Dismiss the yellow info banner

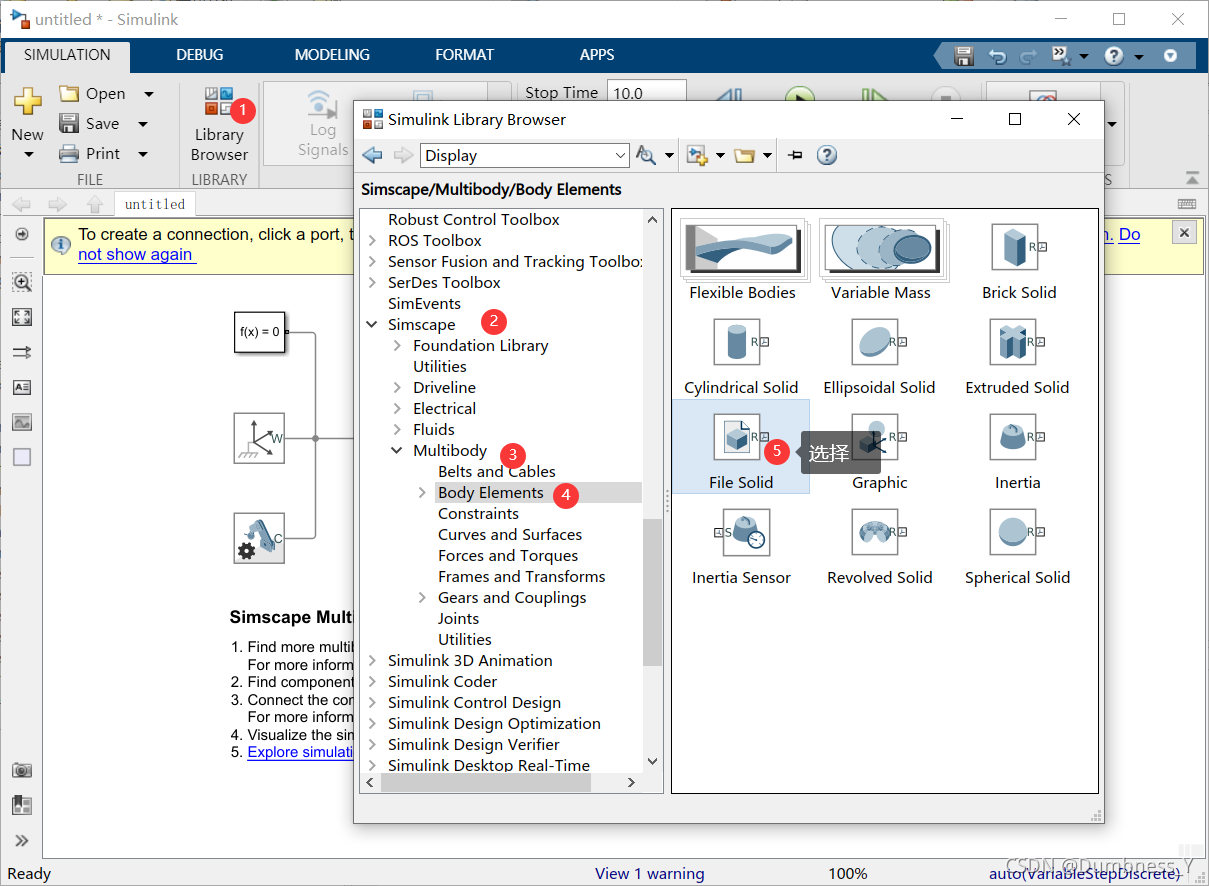pos(1184,233)
